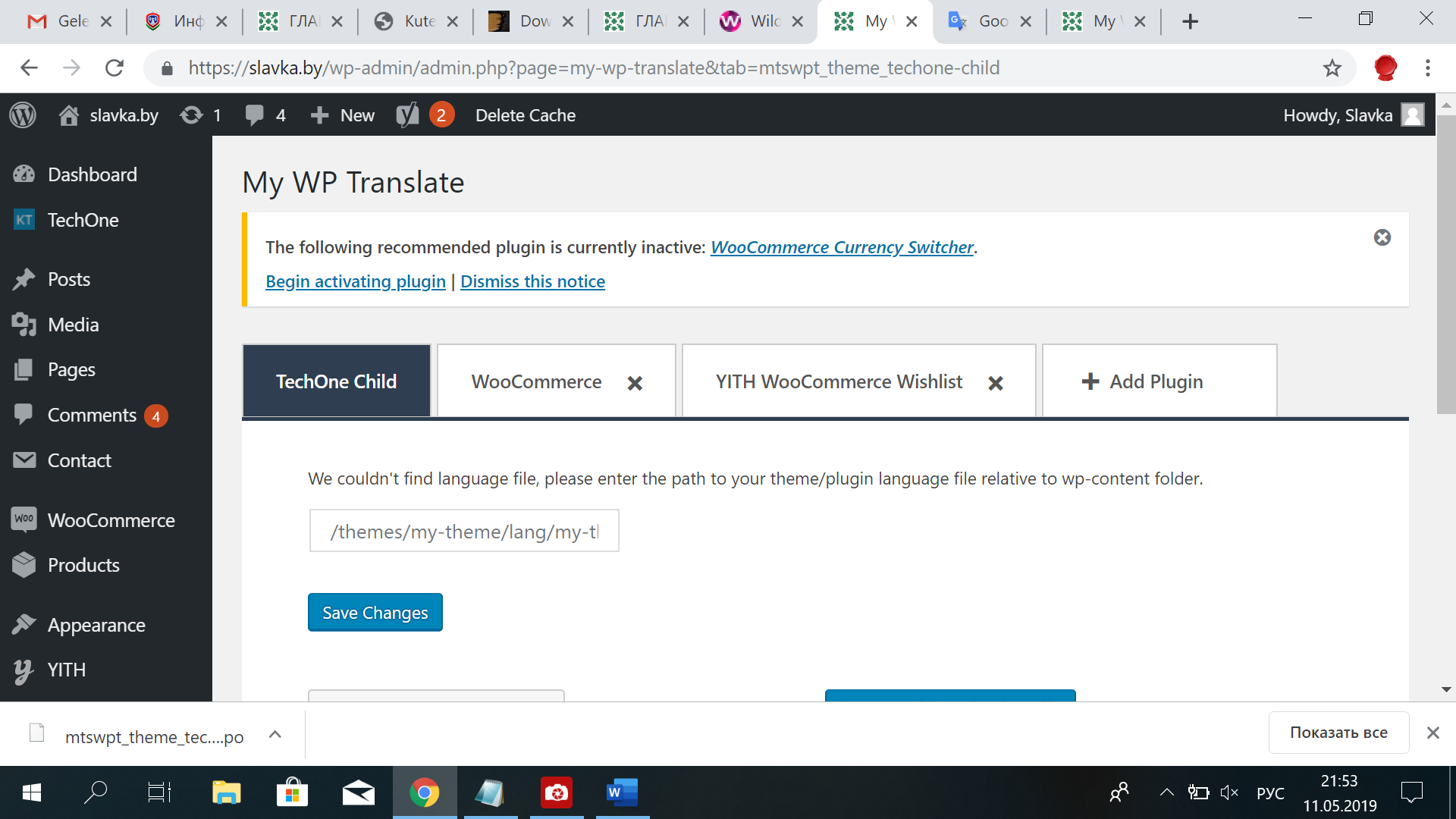Click Delete Cache in the admin bar
This screenshot has width=1456, height=819.
[x=525, y=115]
